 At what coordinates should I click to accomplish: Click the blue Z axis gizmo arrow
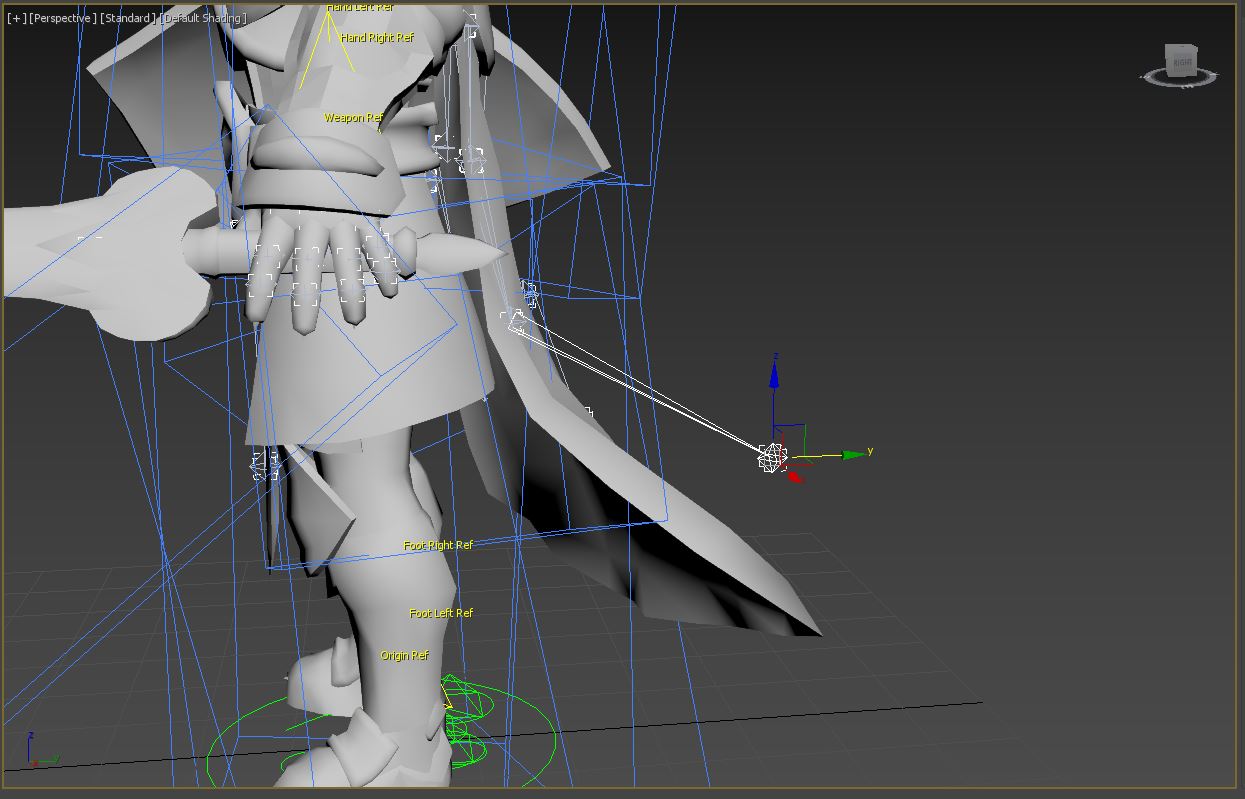click(x=774, y=377)
